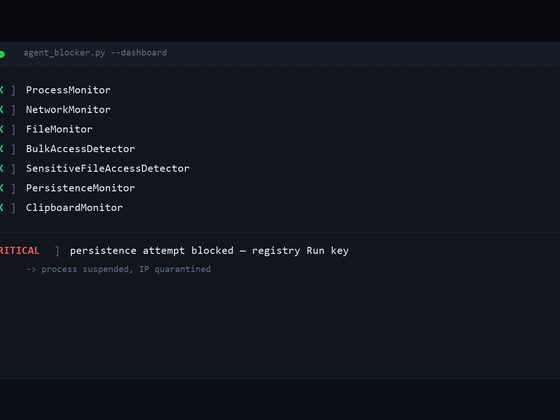The width and height of the screenshot is (560, 420).
Task: Click the PersistenceMonitor checkmark icon
Action: (x=1, y=188)
